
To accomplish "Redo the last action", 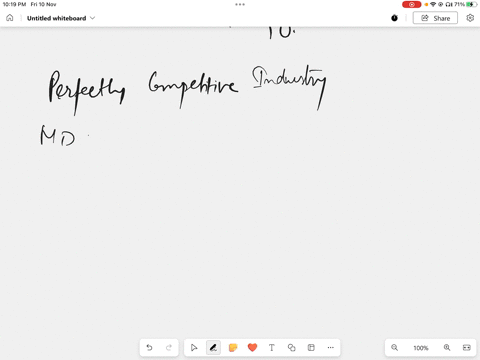I will click(x=169, y=348).
